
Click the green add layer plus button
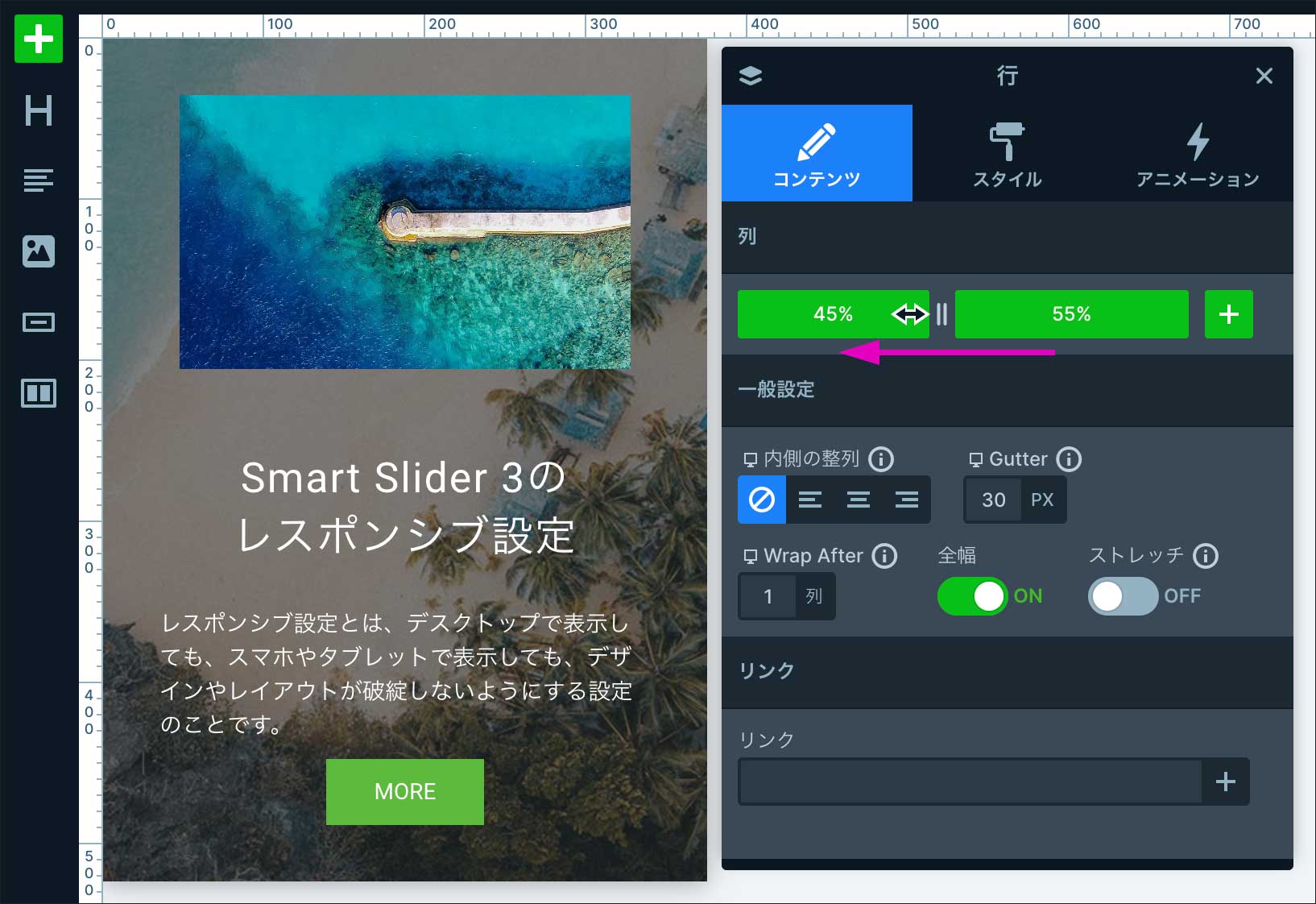coord(38,39)
